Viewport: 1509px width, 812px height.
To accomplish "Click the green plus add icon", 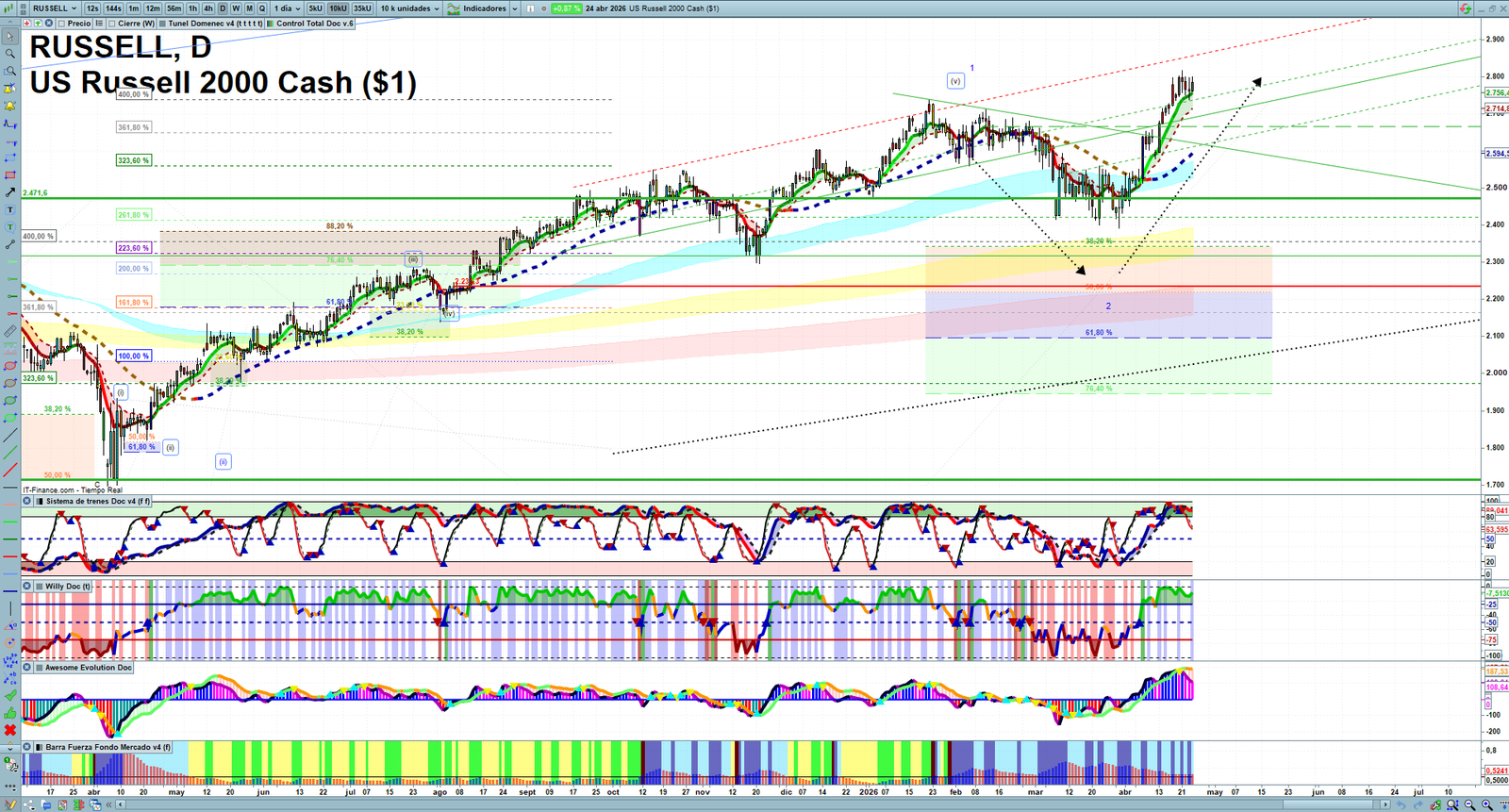I will [38, 24].
